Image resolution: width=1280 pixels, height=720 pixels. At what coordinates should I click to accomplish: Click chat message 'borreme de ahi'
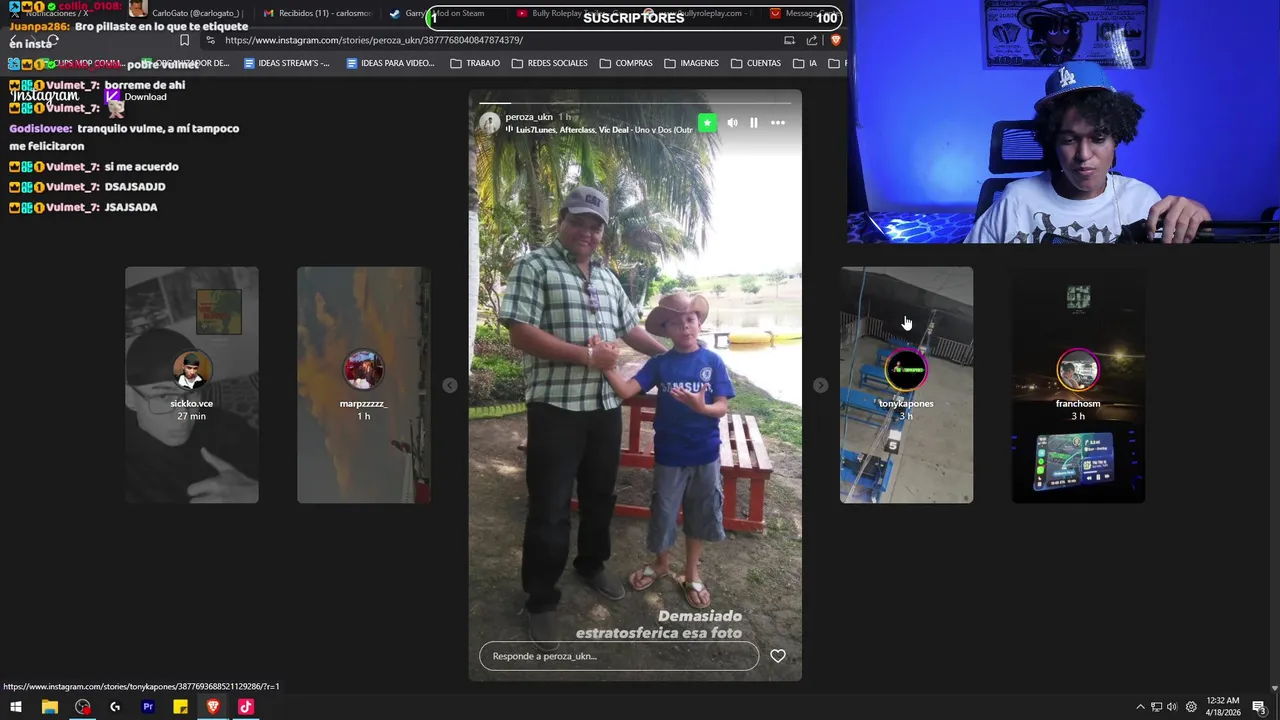click(145, 85)
